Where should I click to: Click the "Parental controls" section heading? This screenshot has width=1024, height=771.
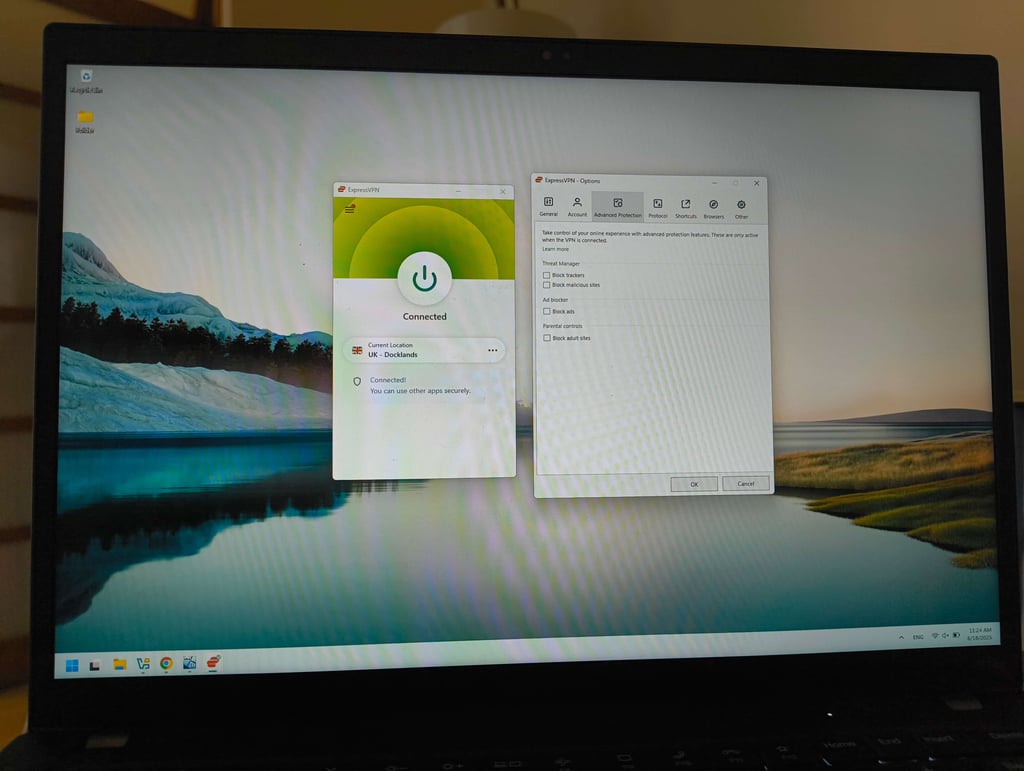click(562, 326)
